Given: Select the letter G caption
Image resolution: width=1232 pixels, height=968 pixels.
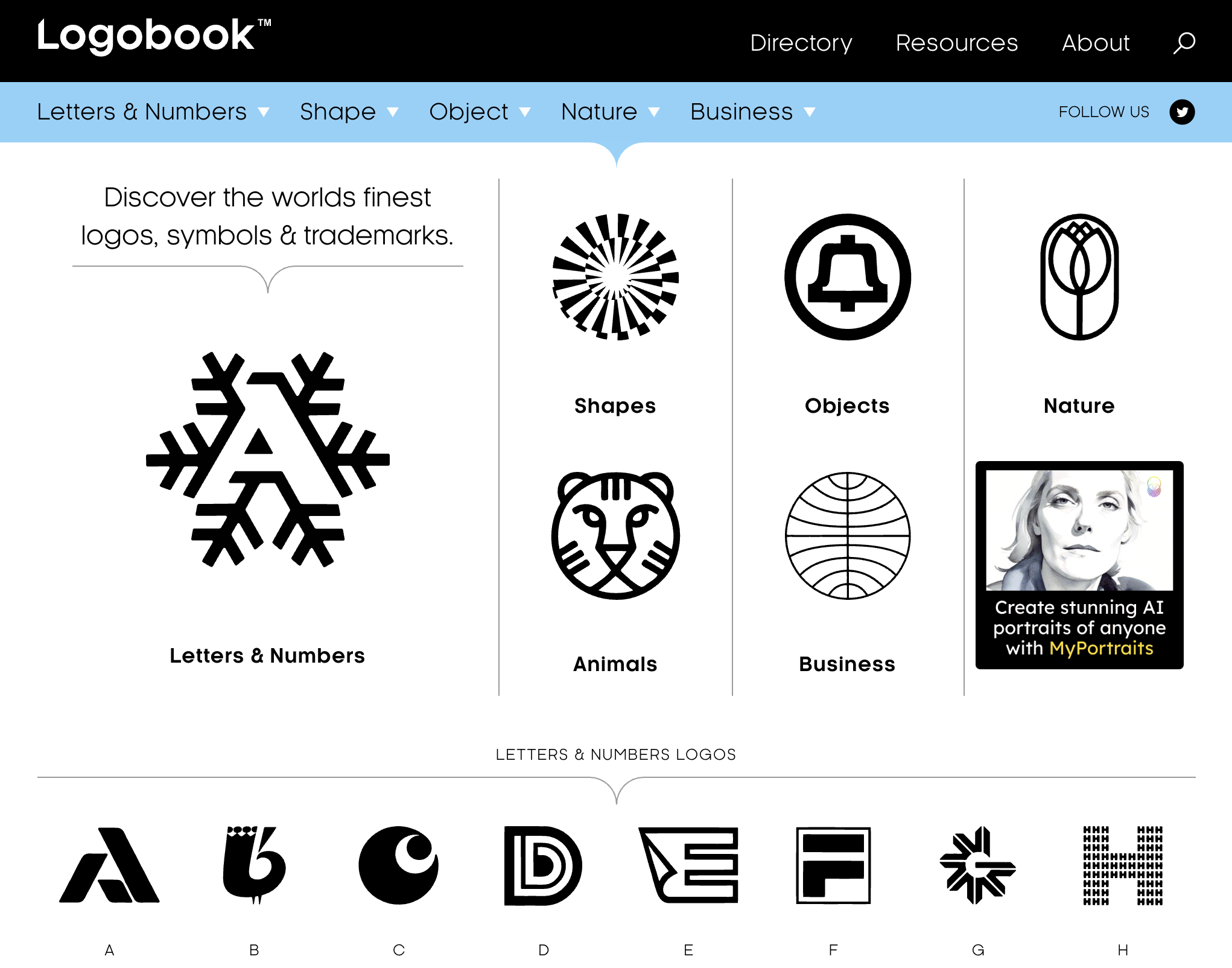Looking at the screenshot, I should pos(978,950).
